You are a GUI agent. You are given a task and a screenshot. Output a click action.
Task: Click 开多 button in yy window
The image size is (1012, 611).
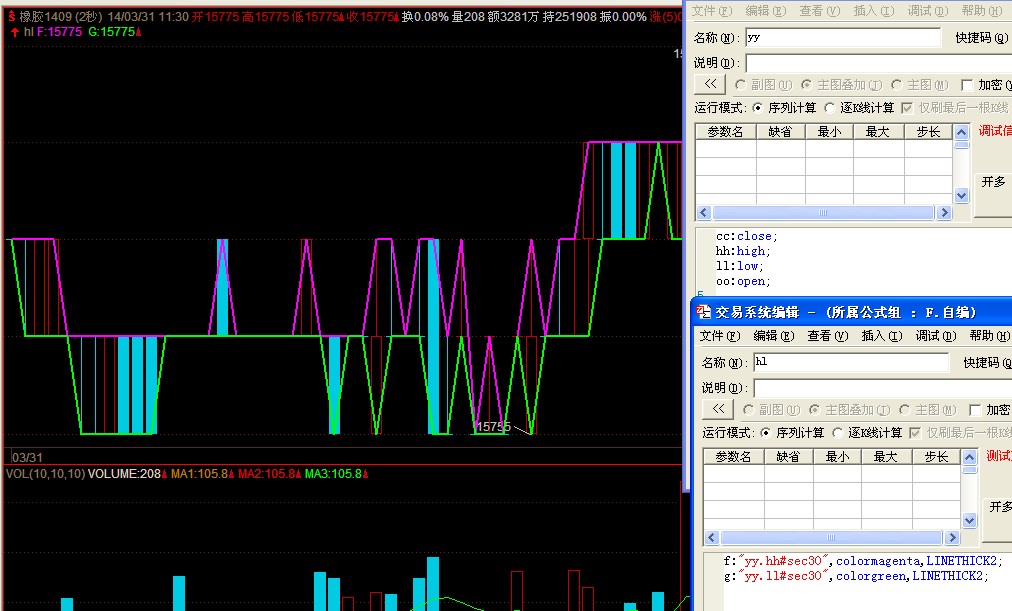(x=993, y=182)
